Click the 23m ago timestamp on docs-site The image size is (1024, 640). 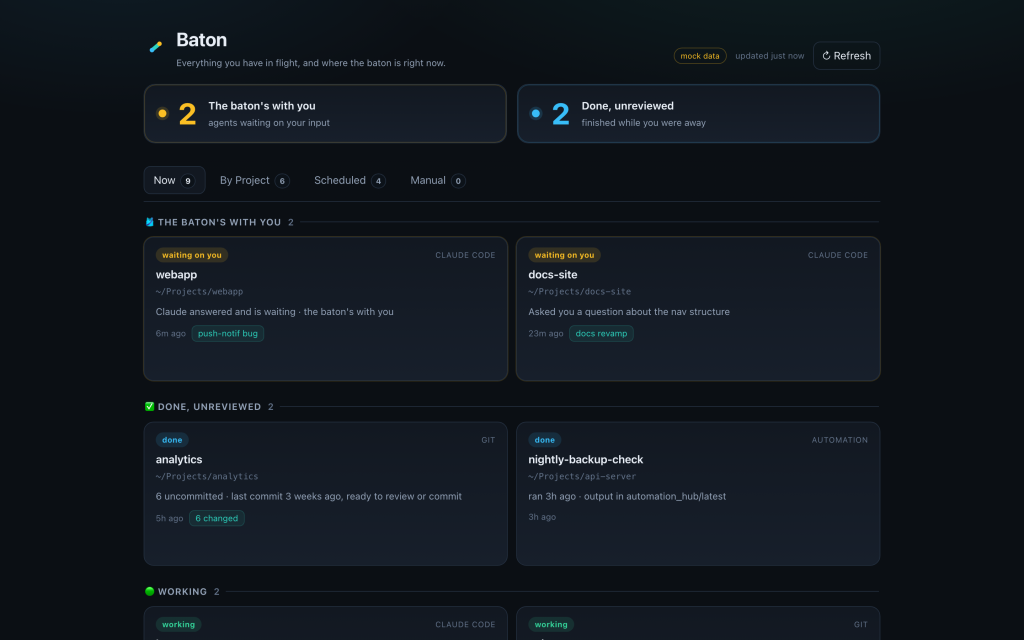point(546,333)
